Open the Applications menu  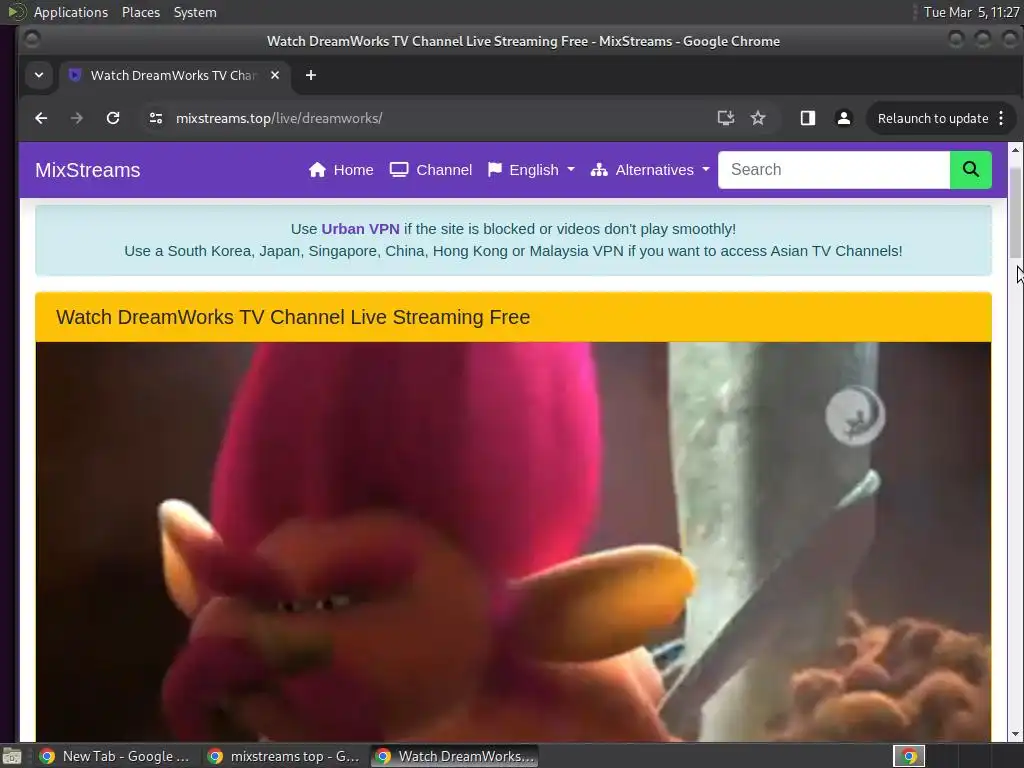click(71, 12)
